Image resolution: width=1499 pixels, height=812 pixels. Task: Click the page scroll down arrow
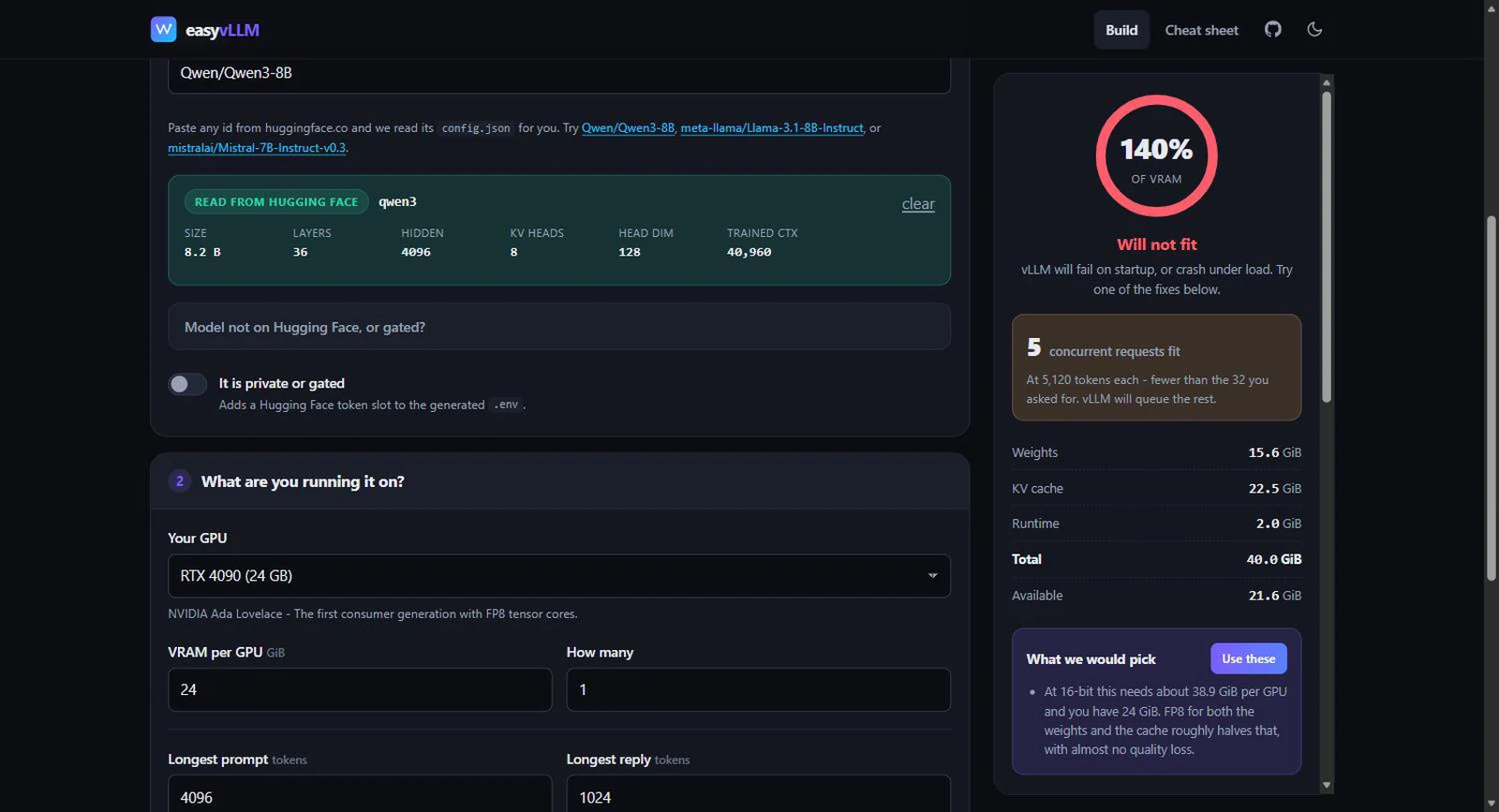coord(1492,804)
